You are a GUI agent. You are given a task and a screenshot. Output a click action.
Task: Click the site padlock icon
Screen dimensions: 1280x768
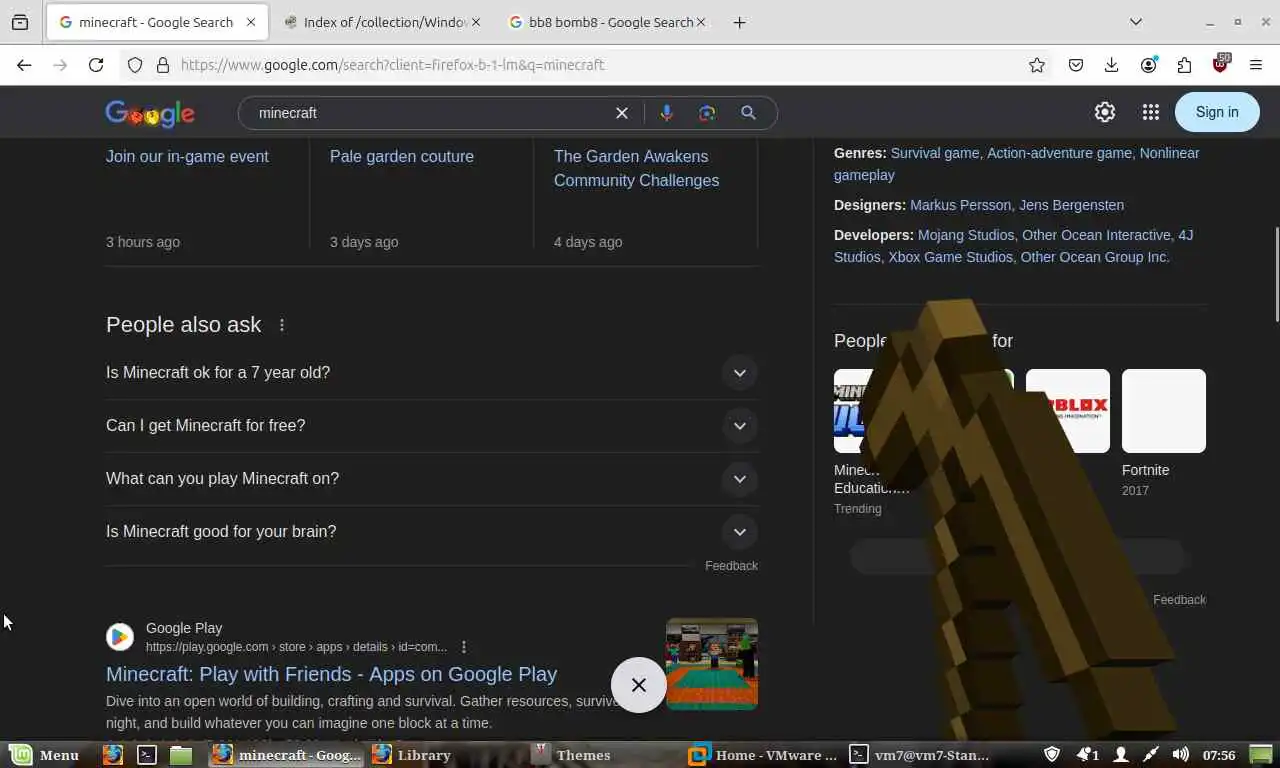[x=163, y=65]
